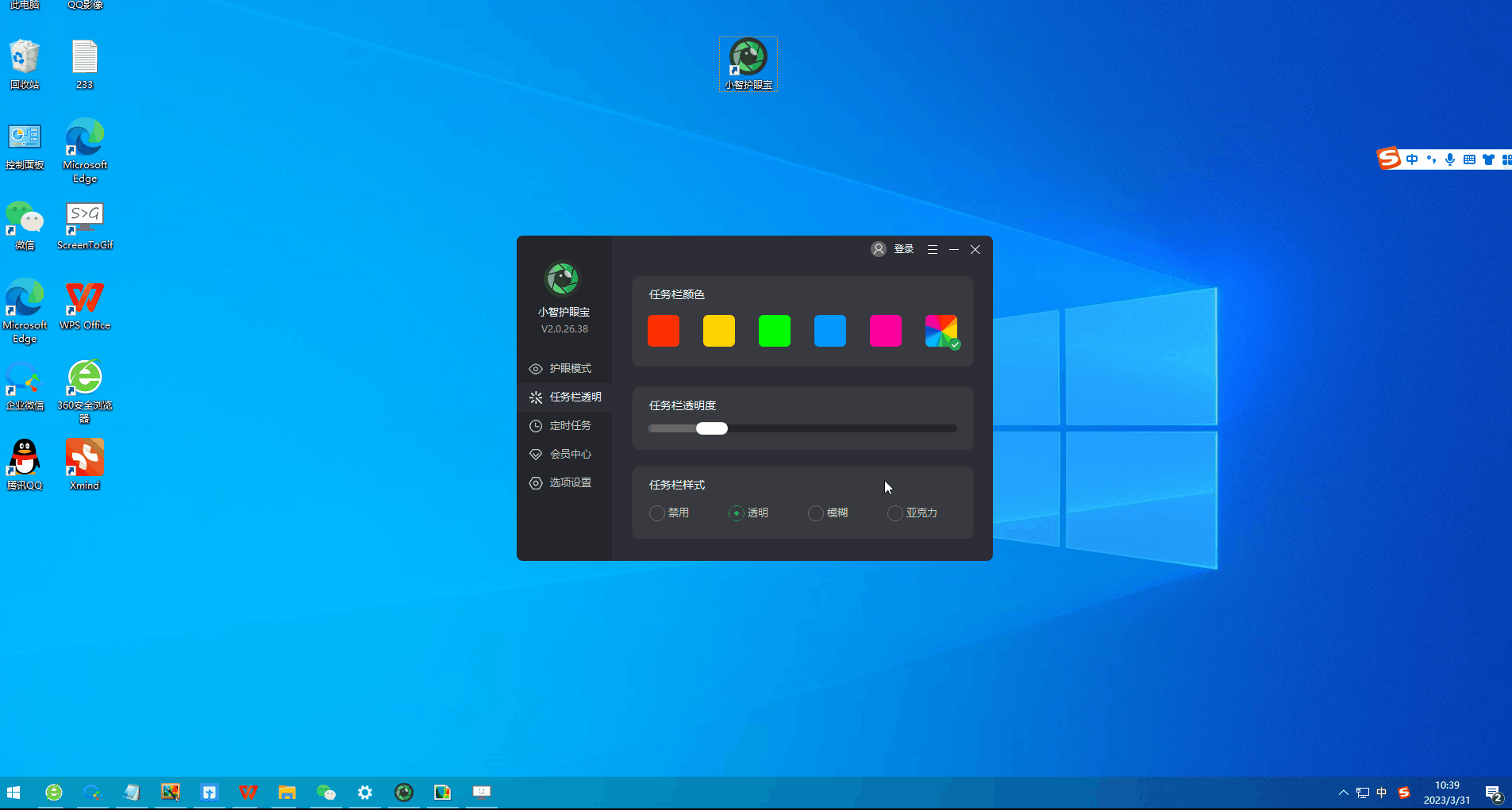Image resolution: width=1512 pixels, height=810 pixels.
Task: Select the 控制面板 control panel icon
Action: (x=25, y=147)
